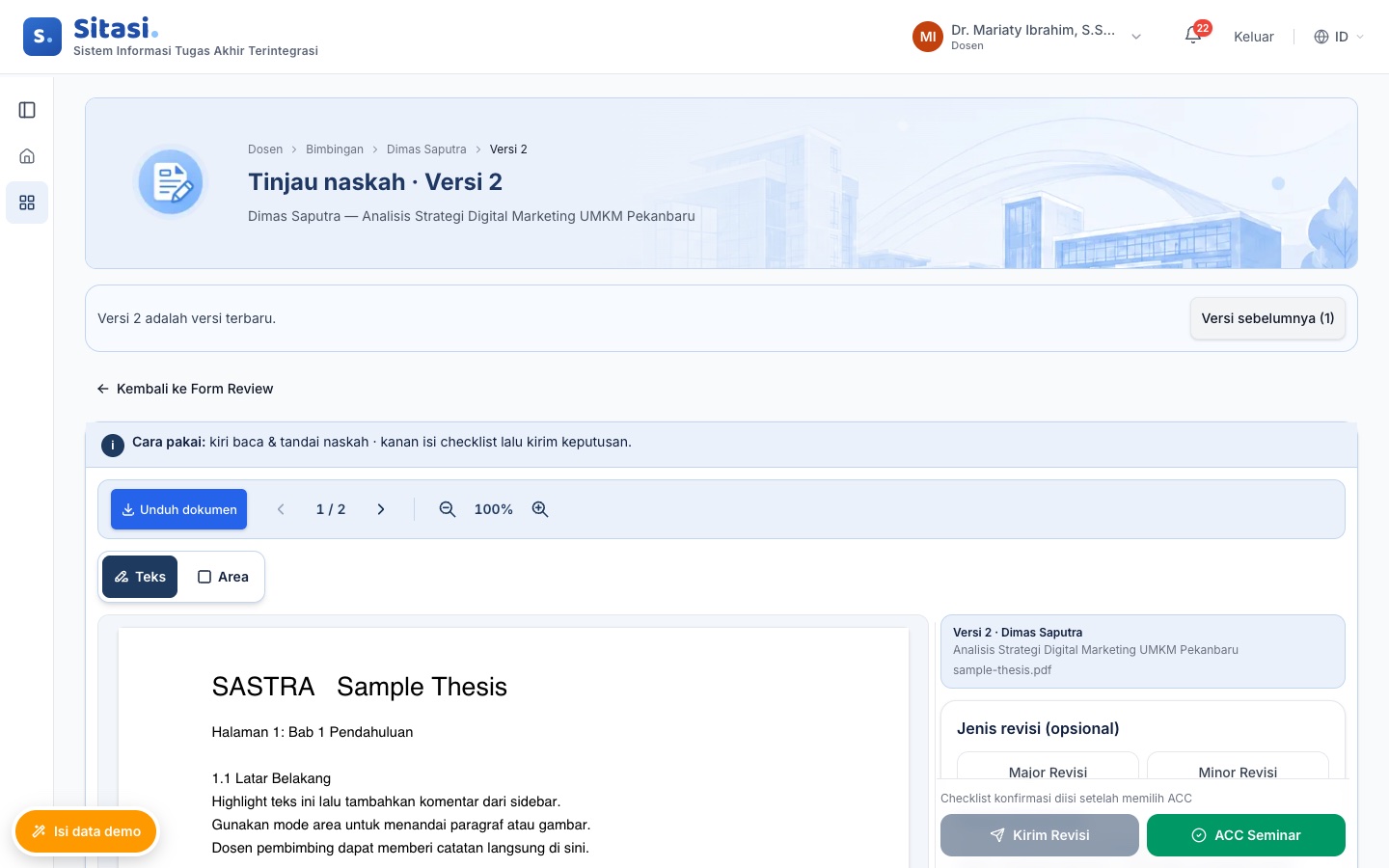This screenshot has height=868, width=1389.
Task: Toggle the sidebar panel icon
Action: 27,110
